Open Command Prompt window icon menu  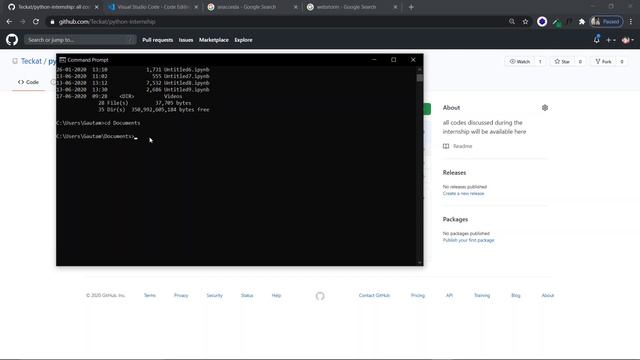coord(62,60)
